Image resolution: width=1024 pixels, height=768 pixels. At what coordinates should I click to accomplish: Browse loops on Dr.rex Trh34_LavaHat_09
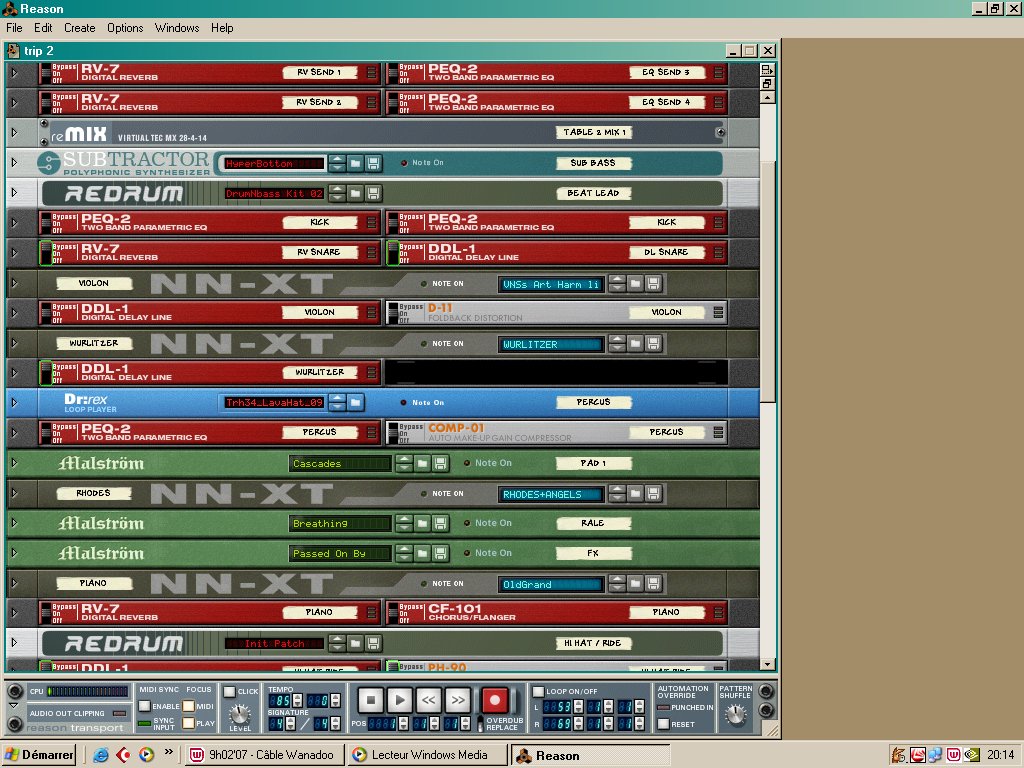pyautogui.click(x=355, y=402)
